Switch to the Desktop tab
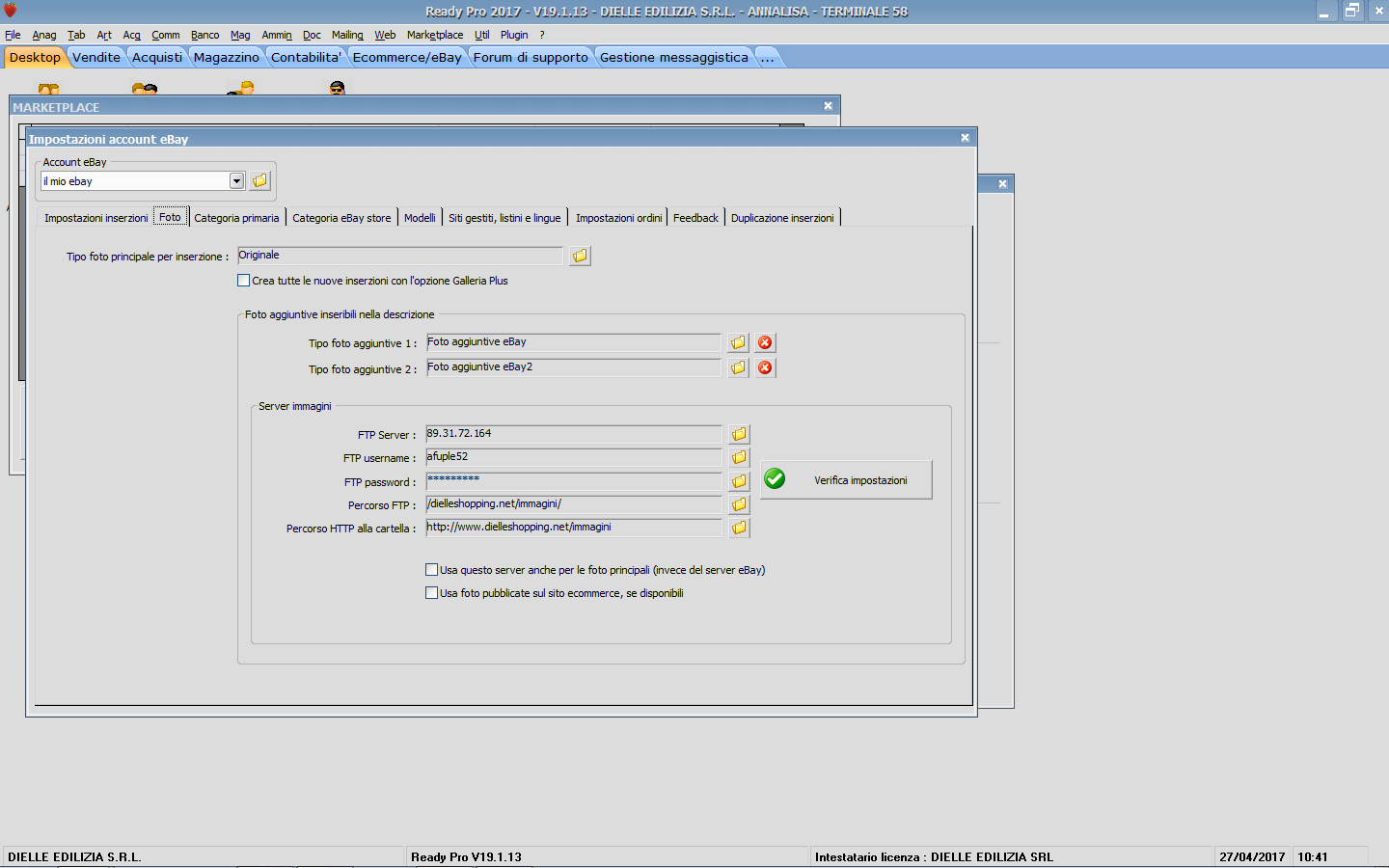The width and height of the screenshot is (1389, 868). (x=35, y=57)
